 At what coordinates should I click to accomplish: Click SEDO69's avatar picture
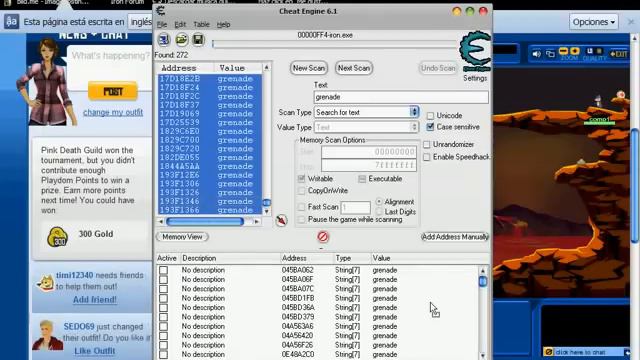[x=47, y=336]
